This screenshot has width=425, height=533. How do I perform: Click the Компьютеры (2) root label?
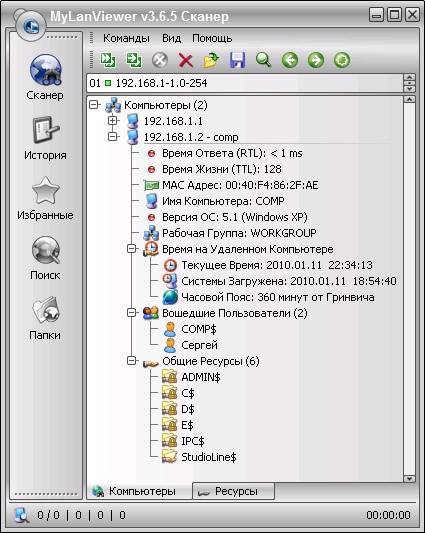point(166,105)
